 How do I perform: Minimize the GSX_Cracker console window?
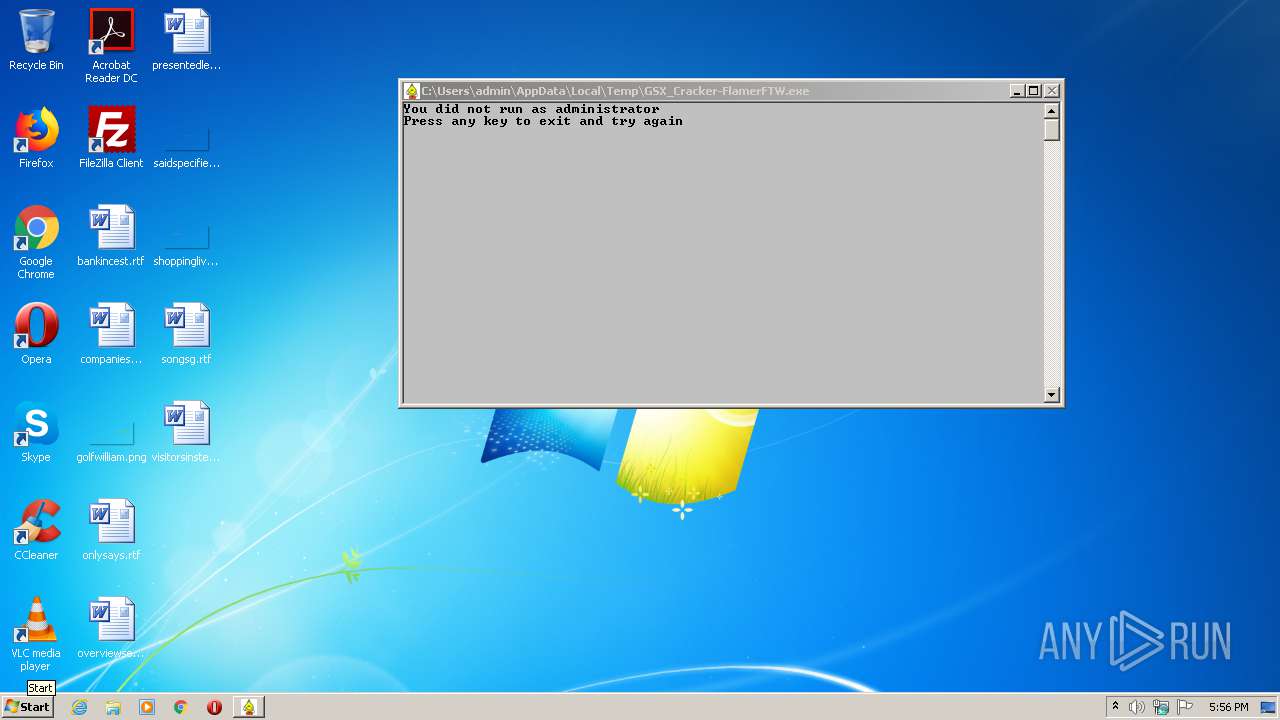click(1017, 91)
